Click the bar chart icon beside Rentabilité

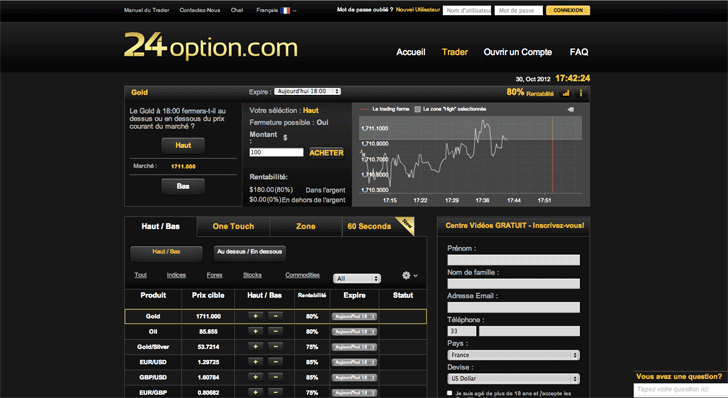[x=566, y=93]
